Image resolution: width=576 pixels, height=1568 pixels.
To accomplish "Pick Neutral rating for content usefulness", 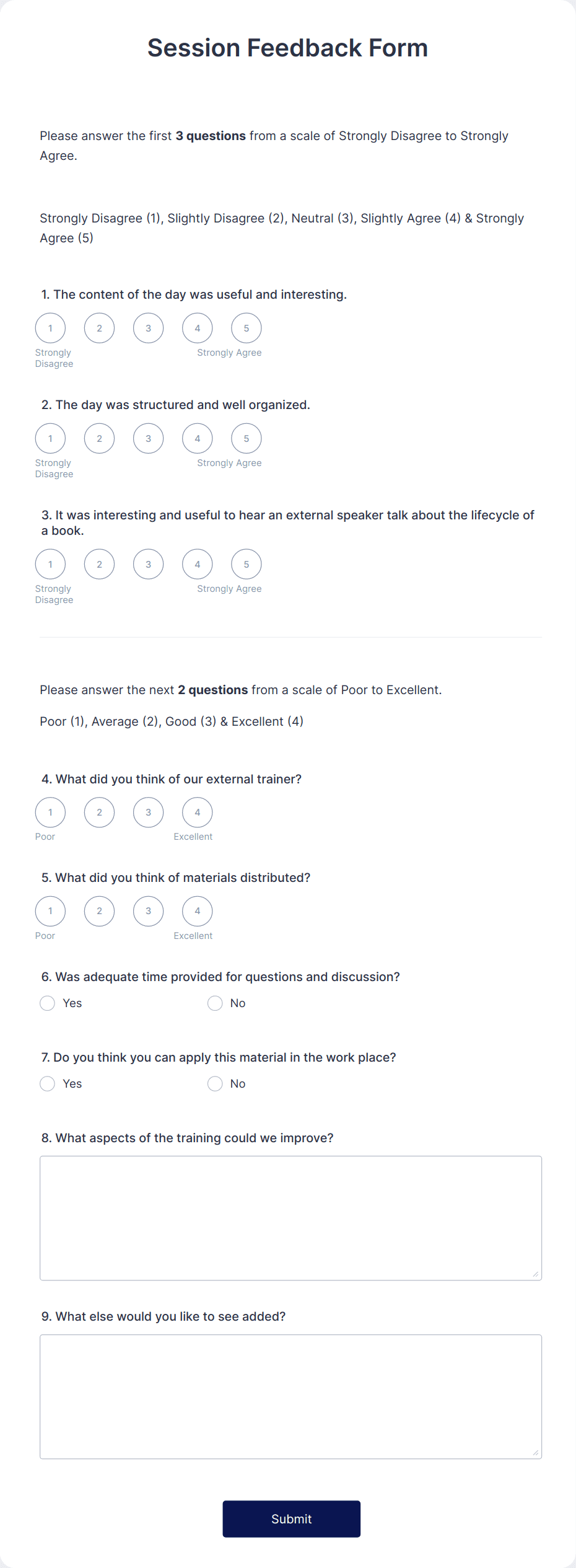I will (x=148, y=328).
